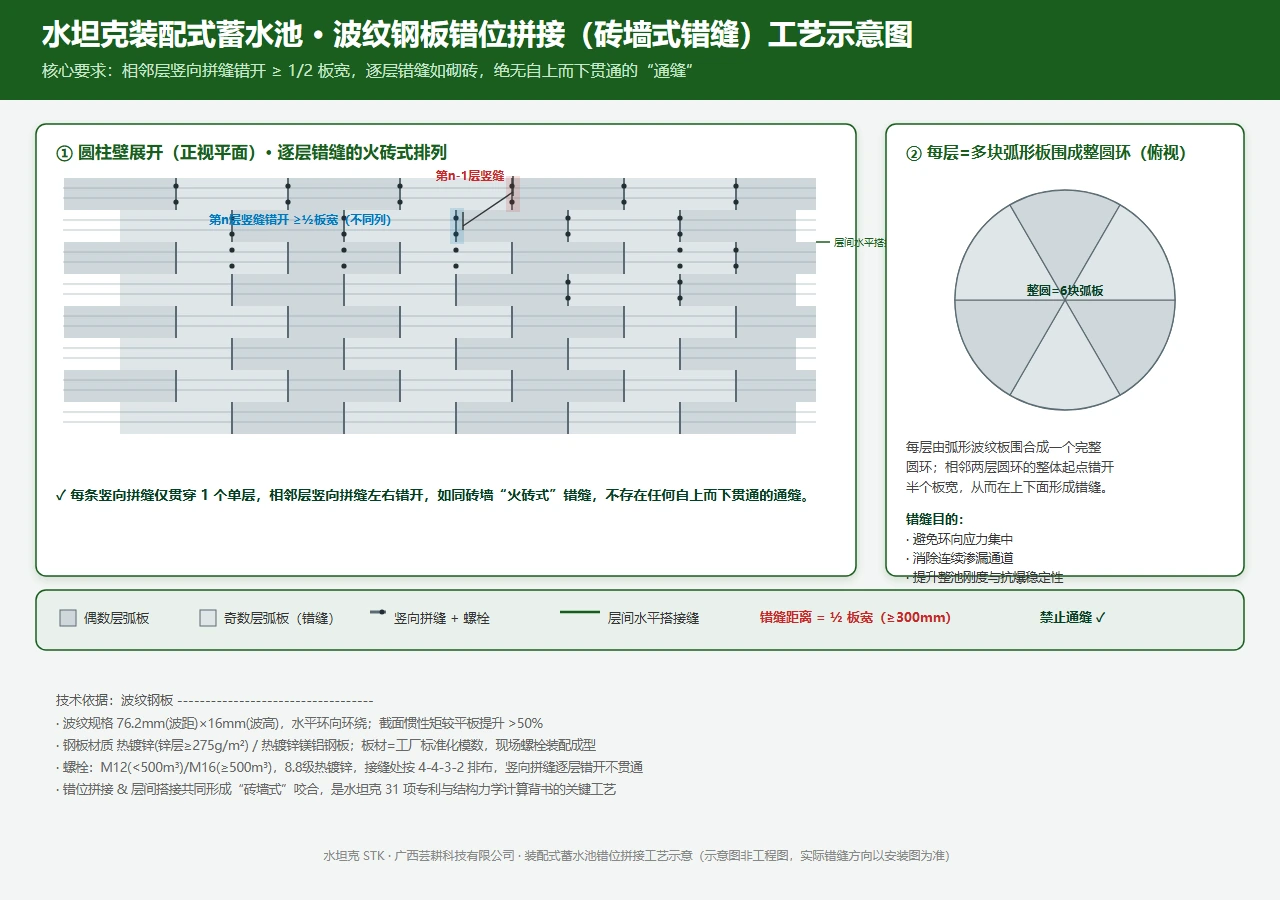This screenshot has height=900, width=1280.
Task: Select the main title 水坦克装配式蓄水池 heading
Action: point(477,35)
